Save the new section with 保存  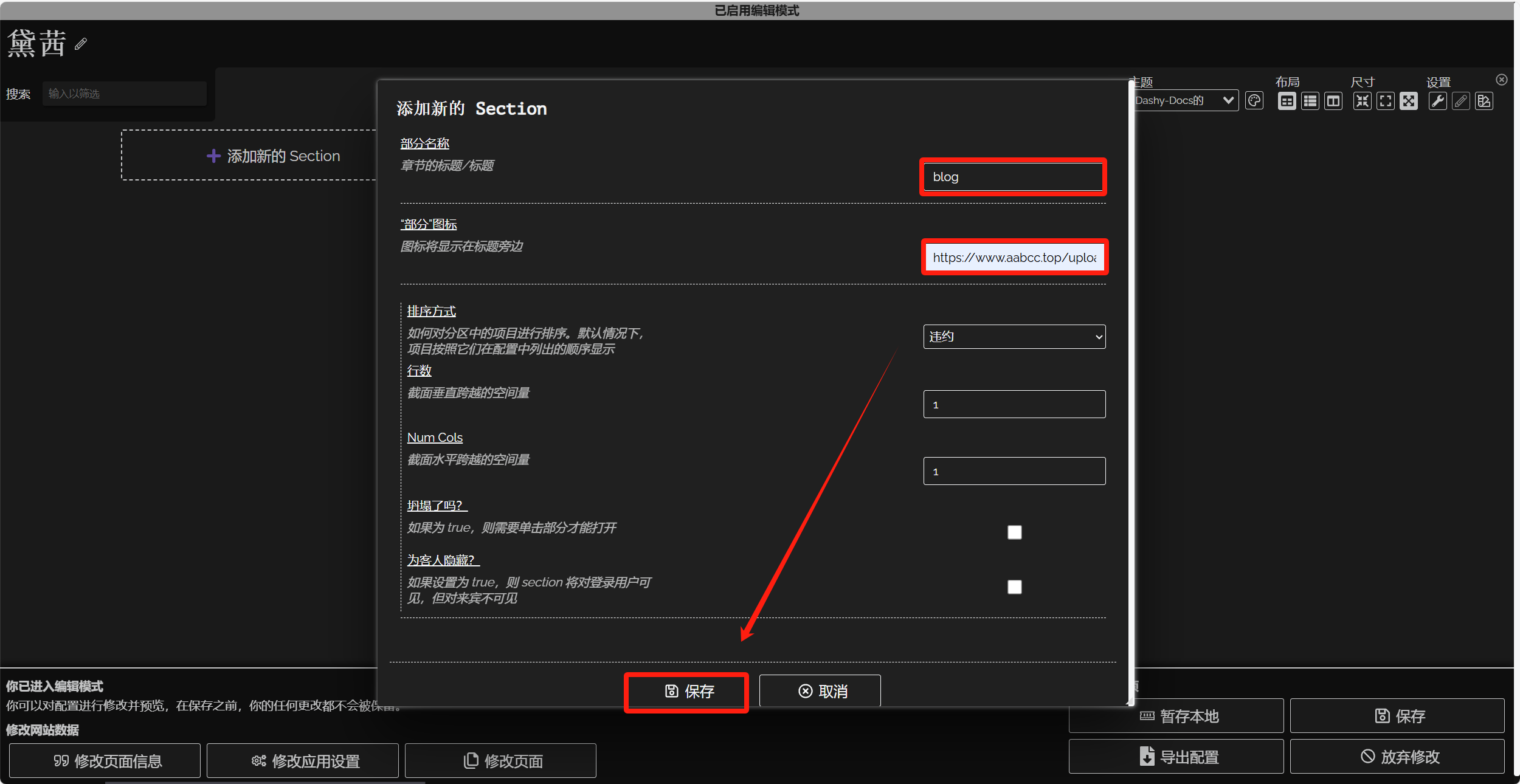tap(686, 692)
